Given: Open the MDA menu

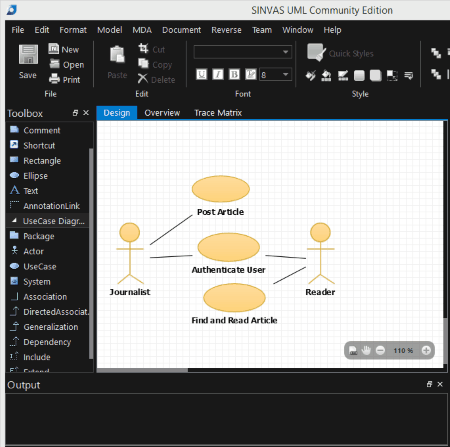Looking at the screenshot, I should coord(142,30).
